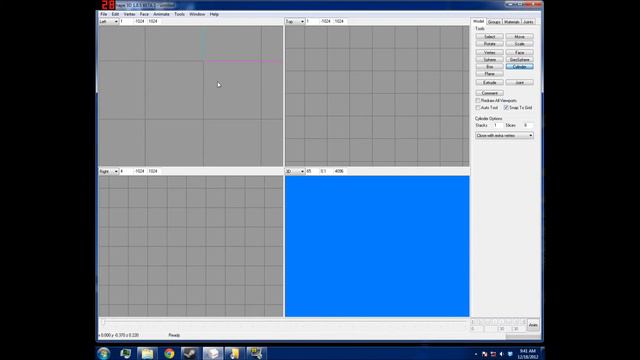Switch to the Groups tab
The height and width of the screenshot is (360, 640).
(494, 22)
